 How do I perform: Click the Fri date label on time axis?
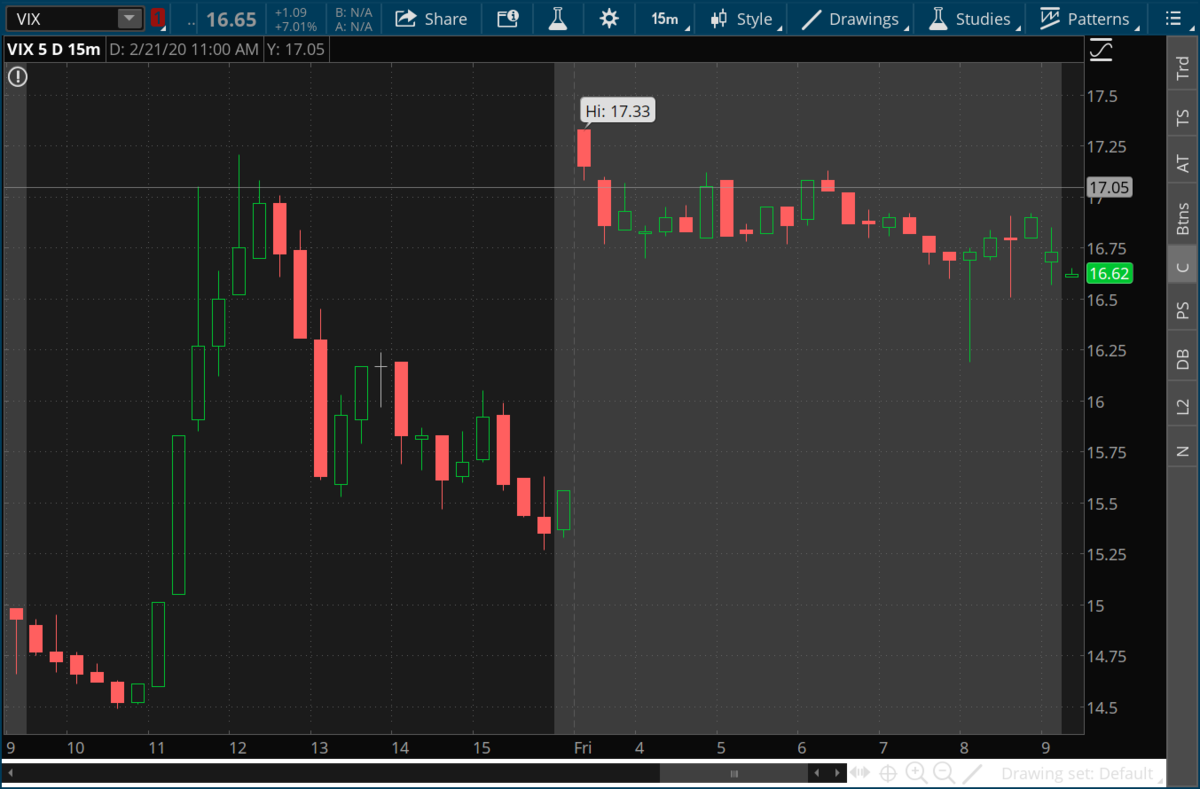[583, 747]
